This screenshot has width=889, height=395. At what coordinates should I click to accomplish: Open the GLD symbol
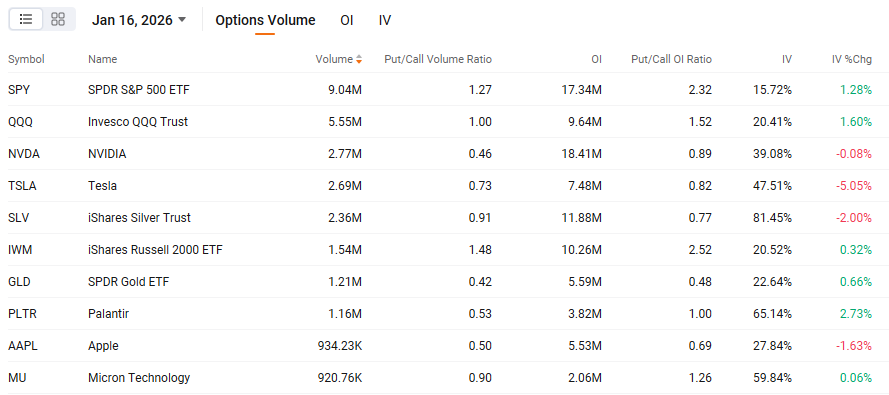coord(19,282)
